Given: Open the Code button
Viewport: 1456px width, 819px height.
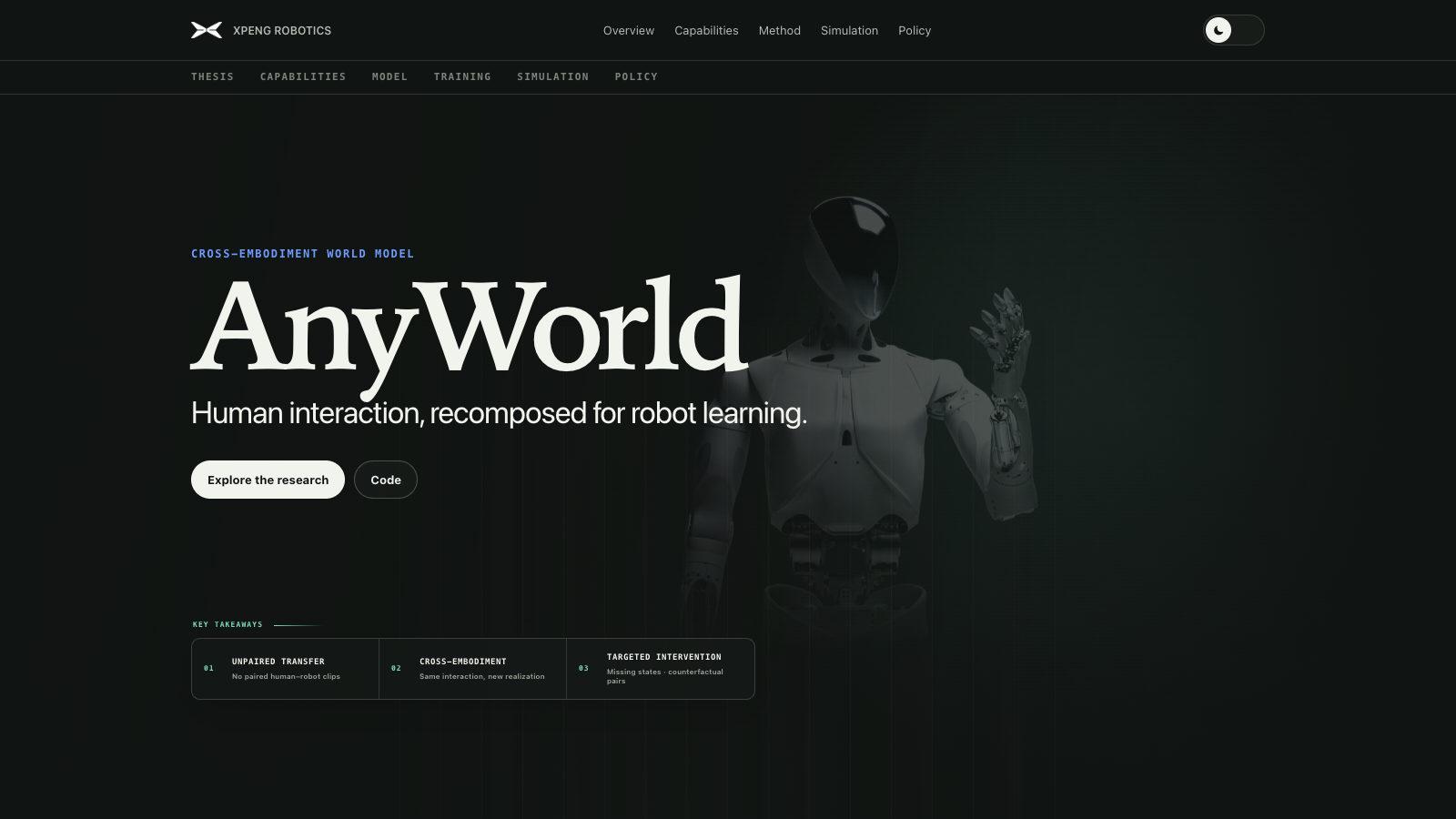Looking at the screenshot, I should pos(386,480).
